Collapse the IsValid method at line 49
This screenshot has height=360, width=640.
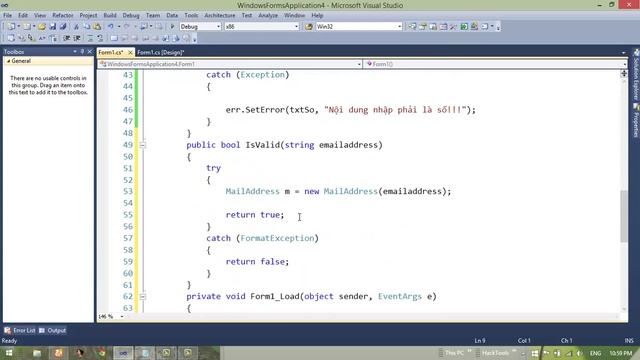point(142,145)
